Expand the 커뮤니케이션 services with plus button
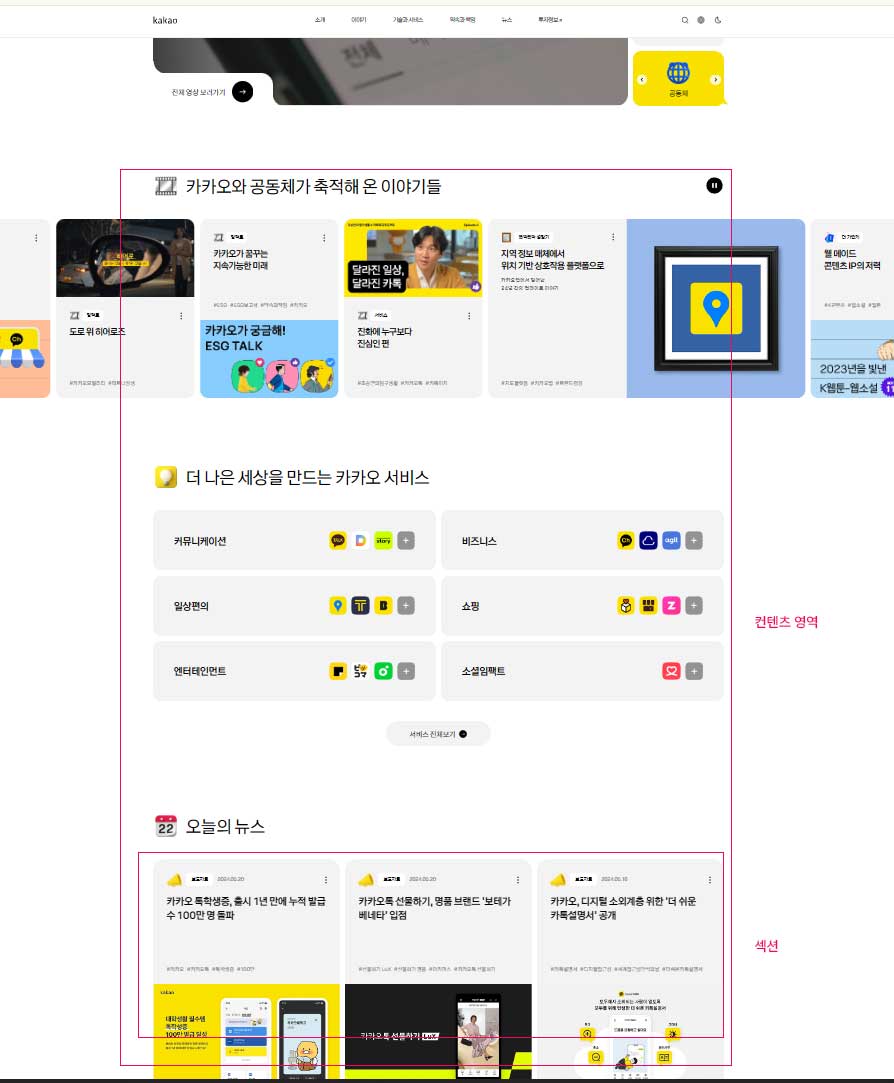The width and height of the screenshot is (894, 1083). [x=406, y=540]
